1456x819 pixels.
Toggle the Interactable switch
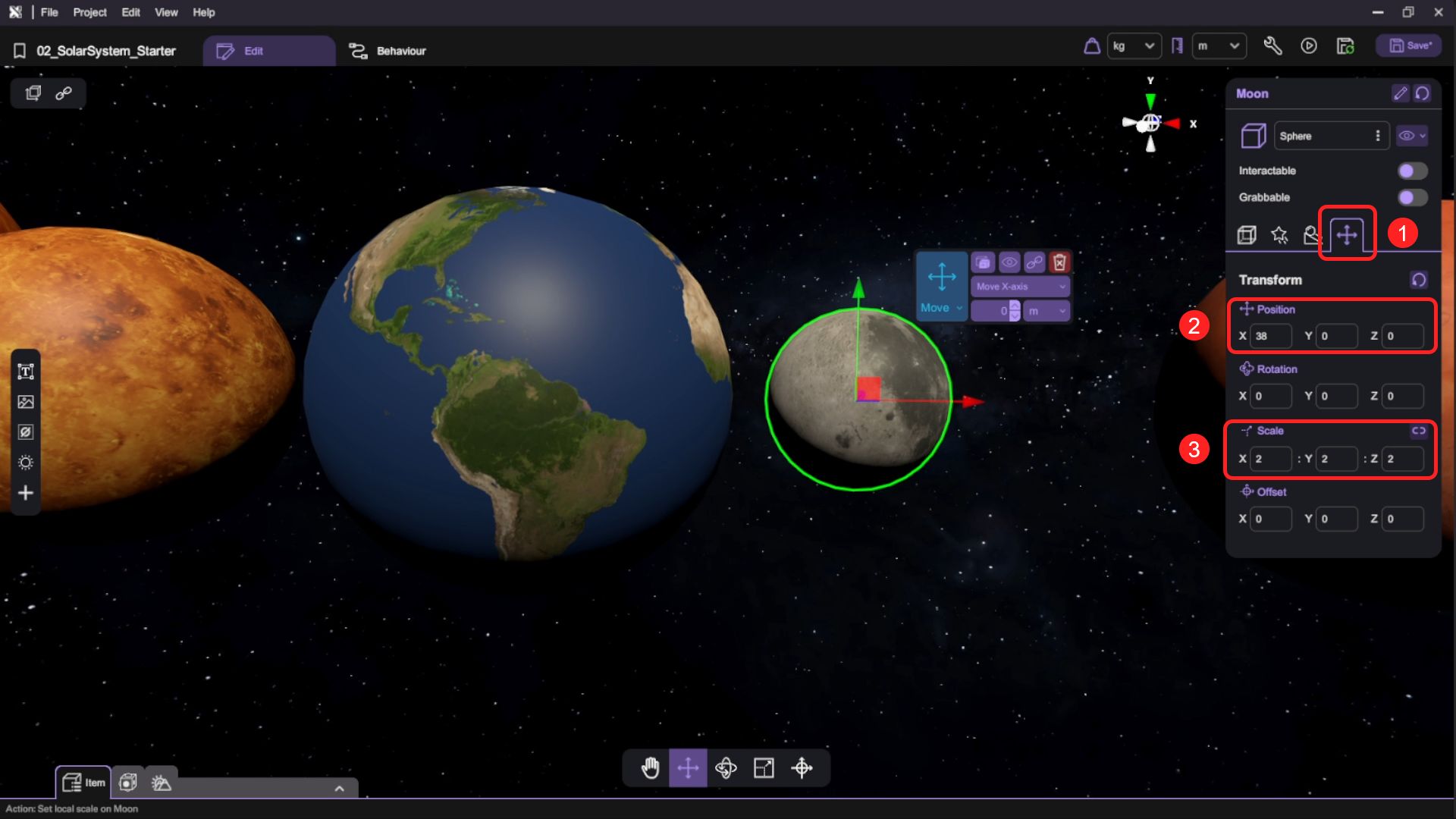point(1412,171)
